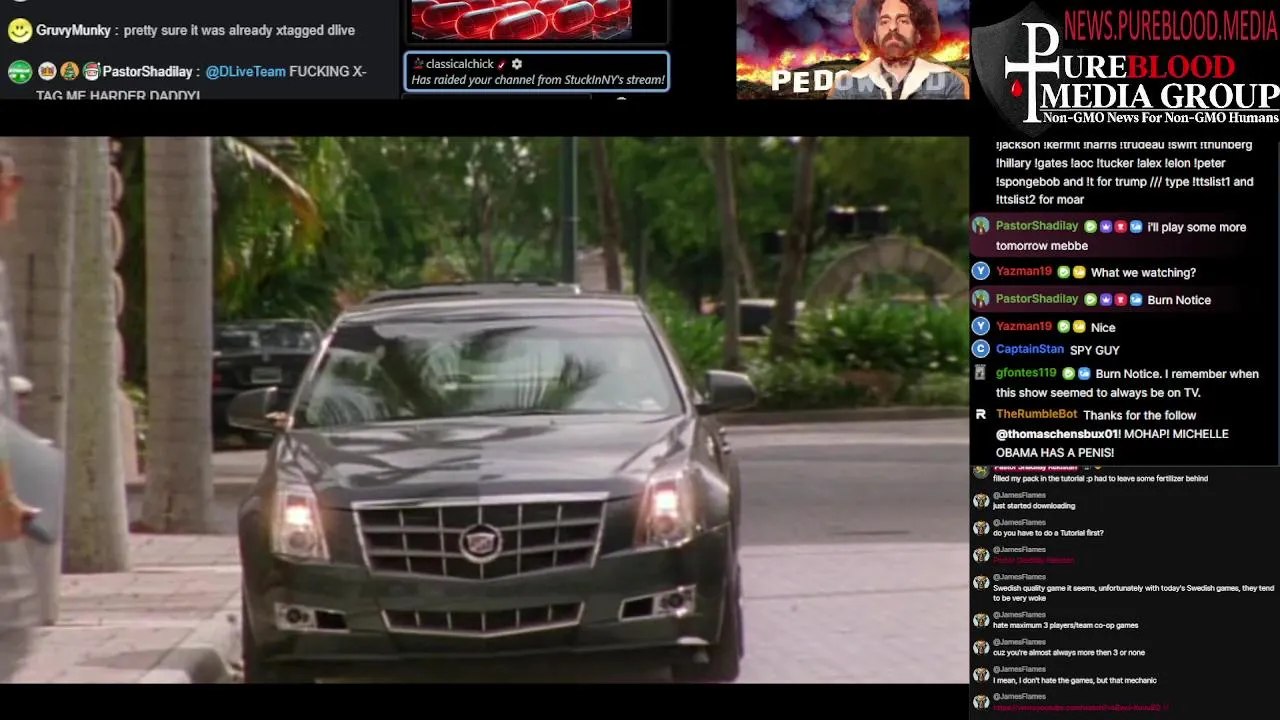This screenshot has width=1280, height=720.
Task: Click 'do you have to do a Tutorial first?' message
Action: click(1048, 533)
